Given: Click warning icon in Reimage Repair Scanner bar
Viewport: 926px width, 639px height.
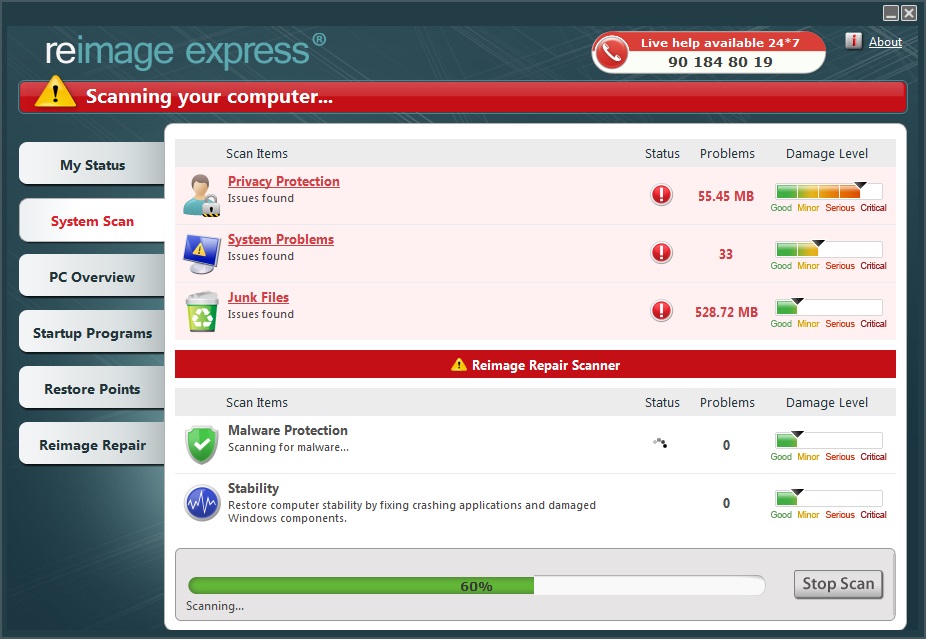Looking at the screenshot, I should tap(458, 364).
